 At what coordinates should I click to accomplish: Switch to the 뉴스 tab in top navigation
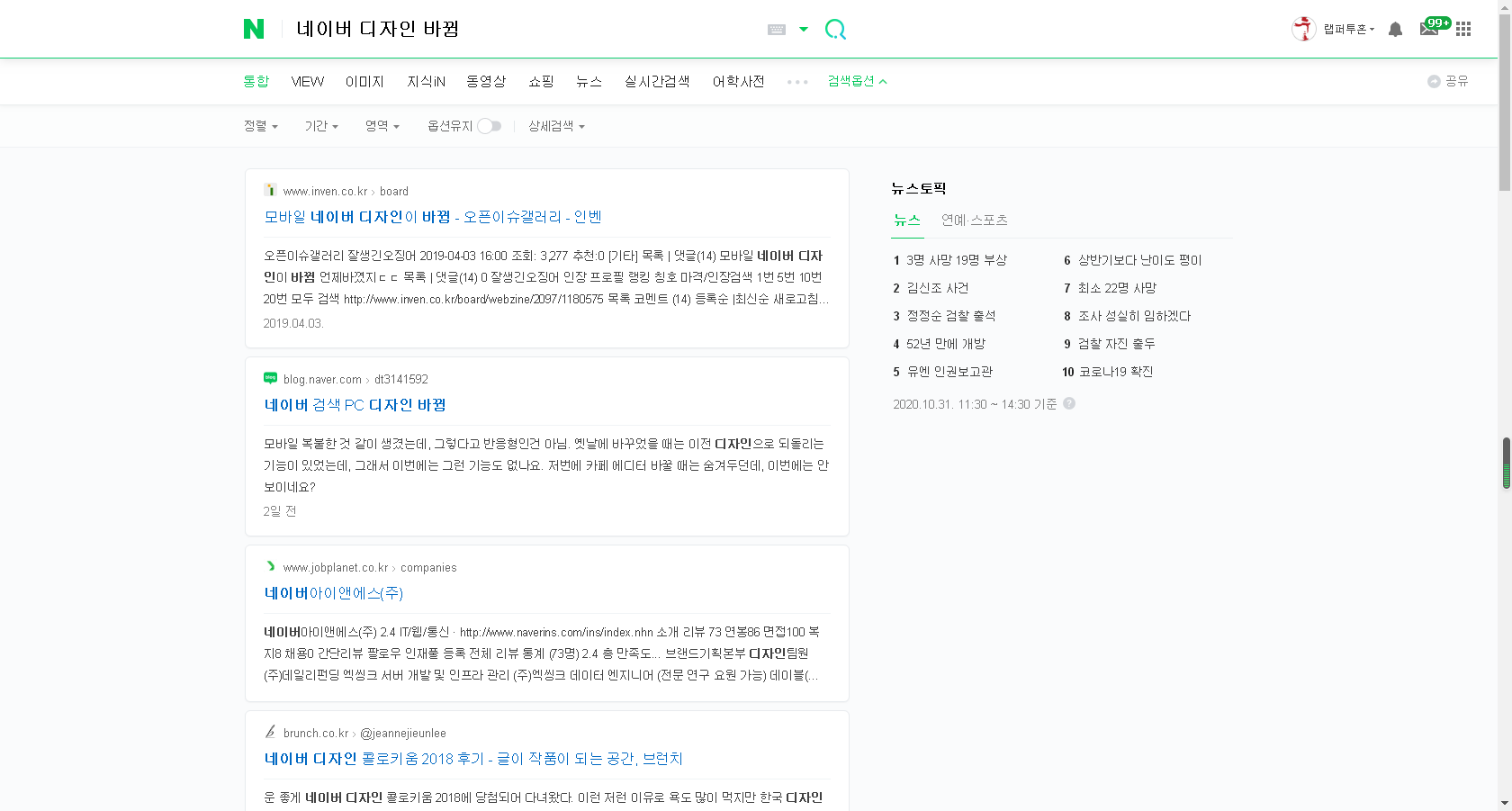589,81
